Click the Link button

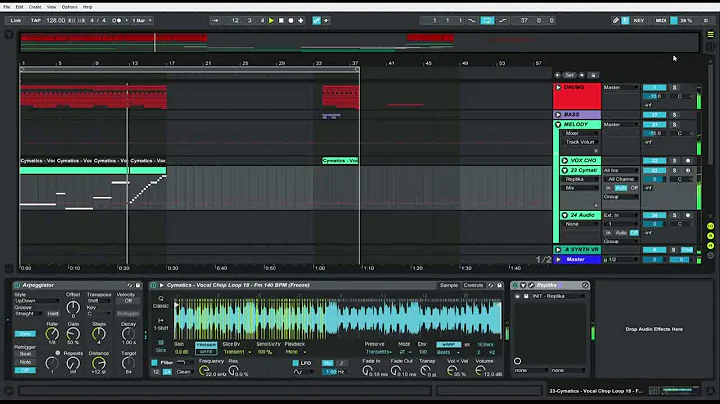point(16,21)
